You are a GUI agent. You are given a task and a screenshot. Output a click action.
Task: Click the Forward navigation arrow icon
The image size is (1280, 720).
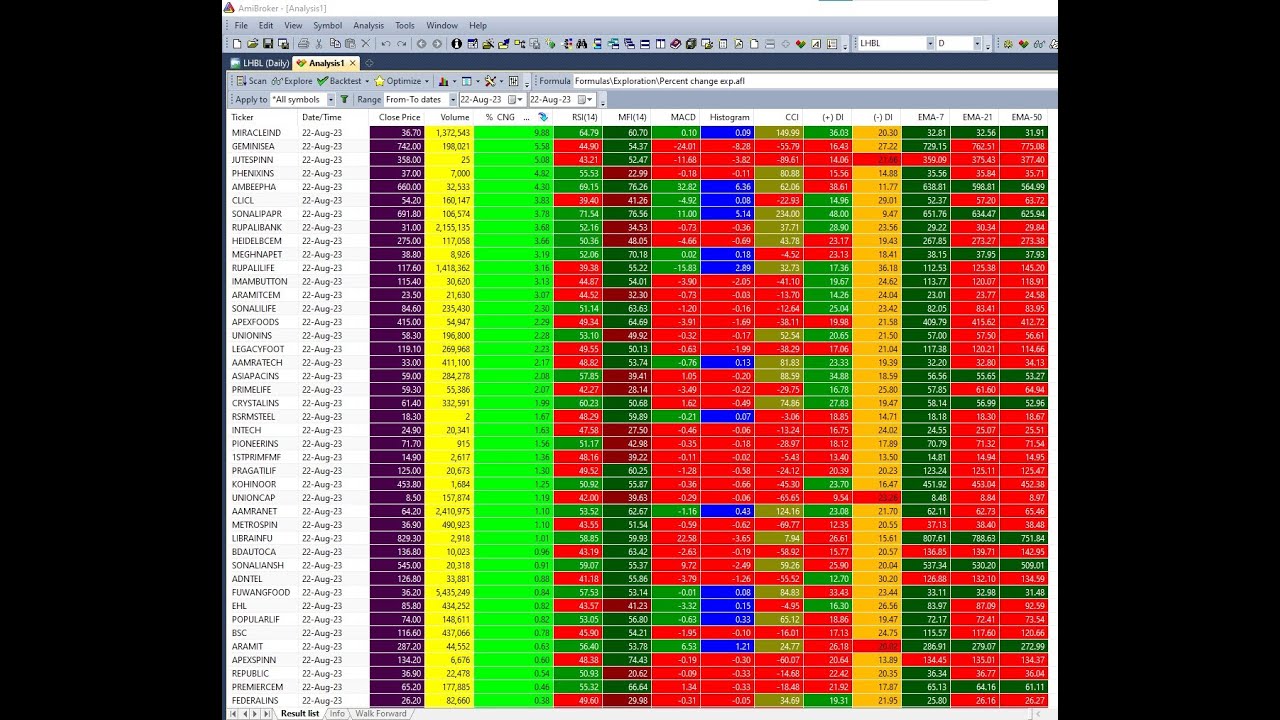pos(437,43)
